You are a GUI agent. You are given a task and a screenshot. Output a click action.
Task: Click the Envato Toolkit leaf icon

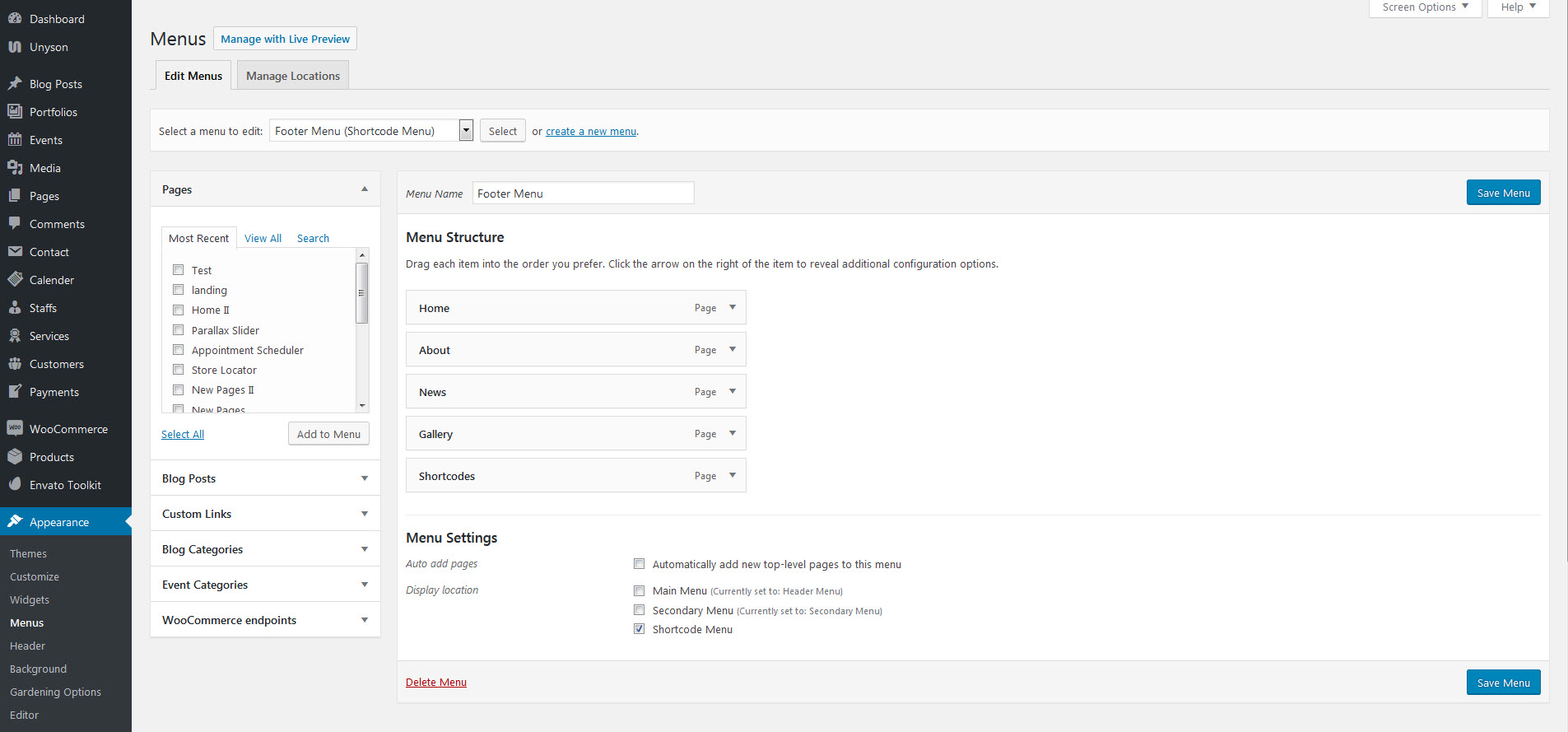(x=15, y=484)
